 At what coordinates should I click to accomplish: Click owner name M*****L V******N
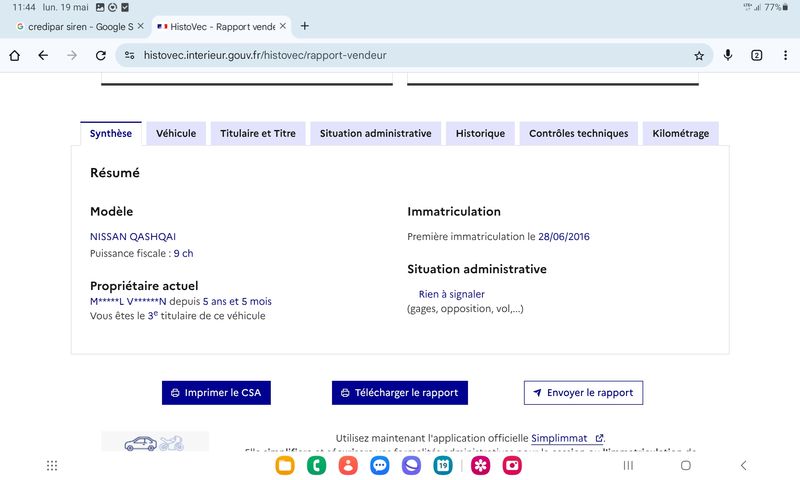click(x=128, y=301)
